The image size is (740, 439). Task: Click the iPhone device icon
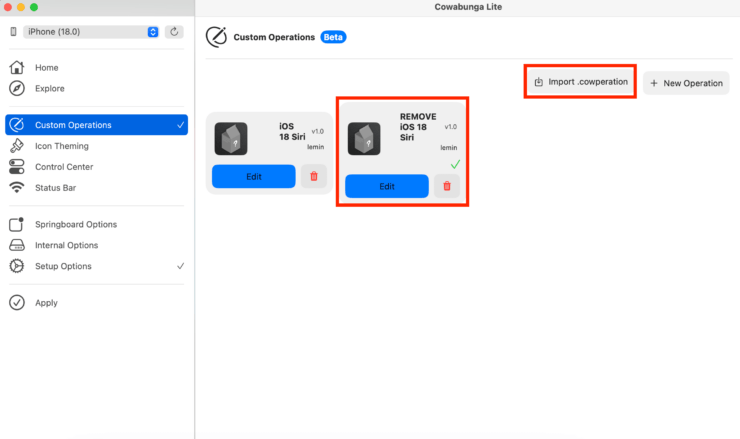pyautogui.click(x=13, y=32)
